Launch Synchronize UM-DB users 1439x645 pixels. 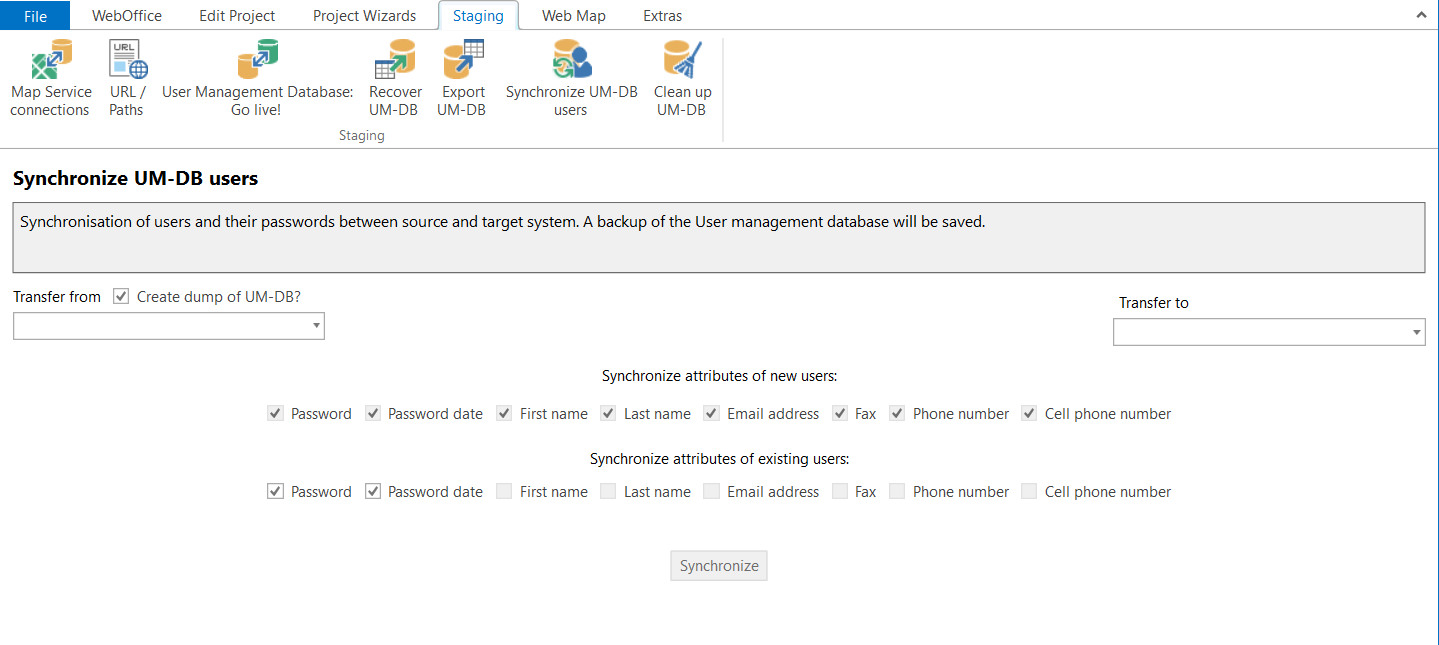(x=570, y=77)
